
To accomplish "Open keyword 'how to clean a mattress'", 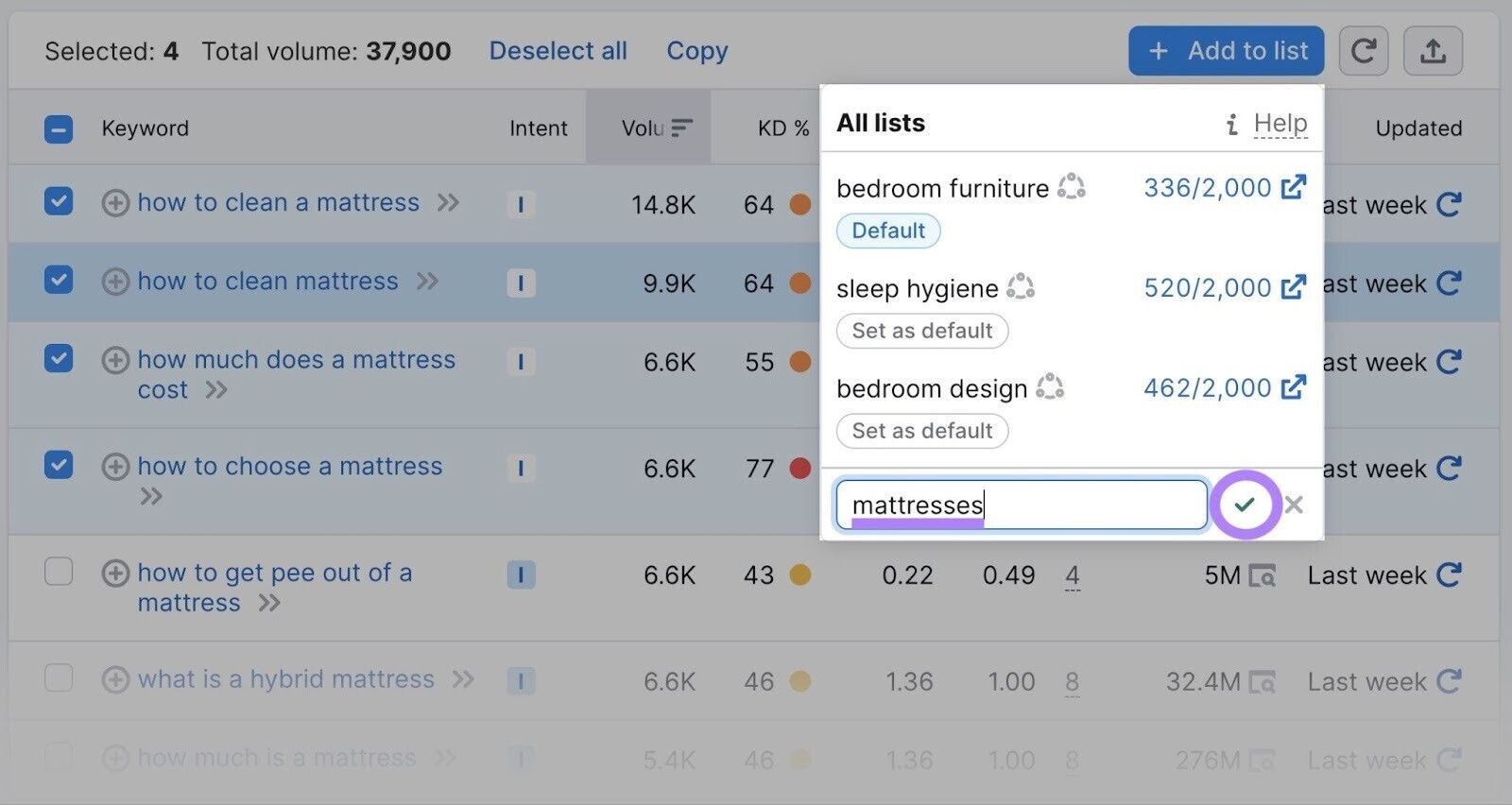I will (x=278, y=202).
